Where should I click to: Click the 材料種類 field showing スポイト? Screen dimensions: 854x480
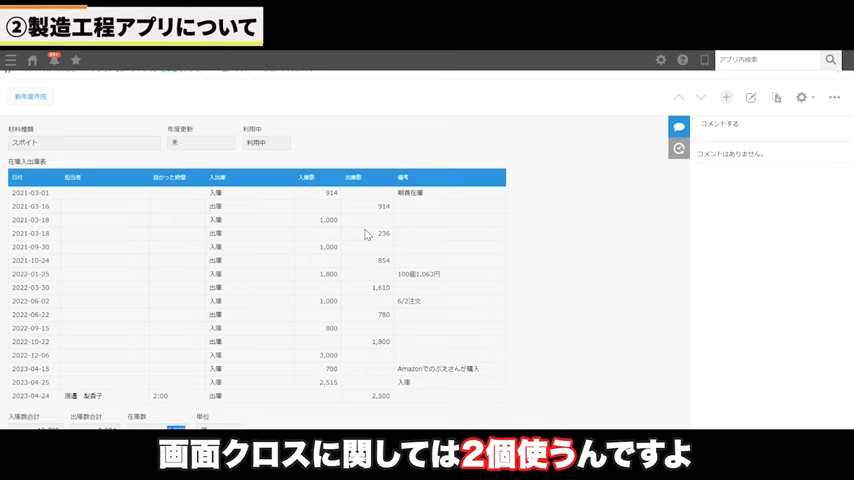(84, 143)
